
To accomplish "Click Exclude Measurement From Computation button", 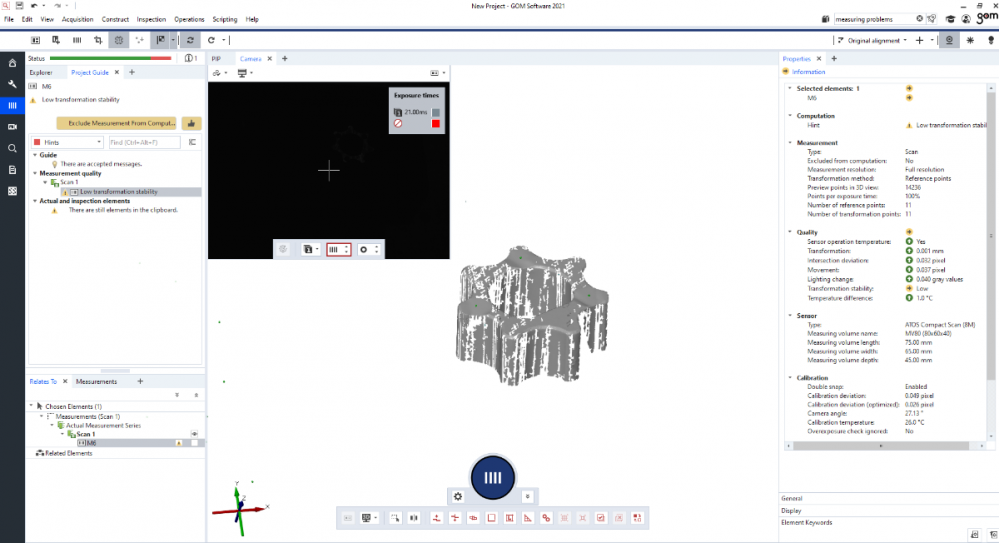I will click(117, 123).
